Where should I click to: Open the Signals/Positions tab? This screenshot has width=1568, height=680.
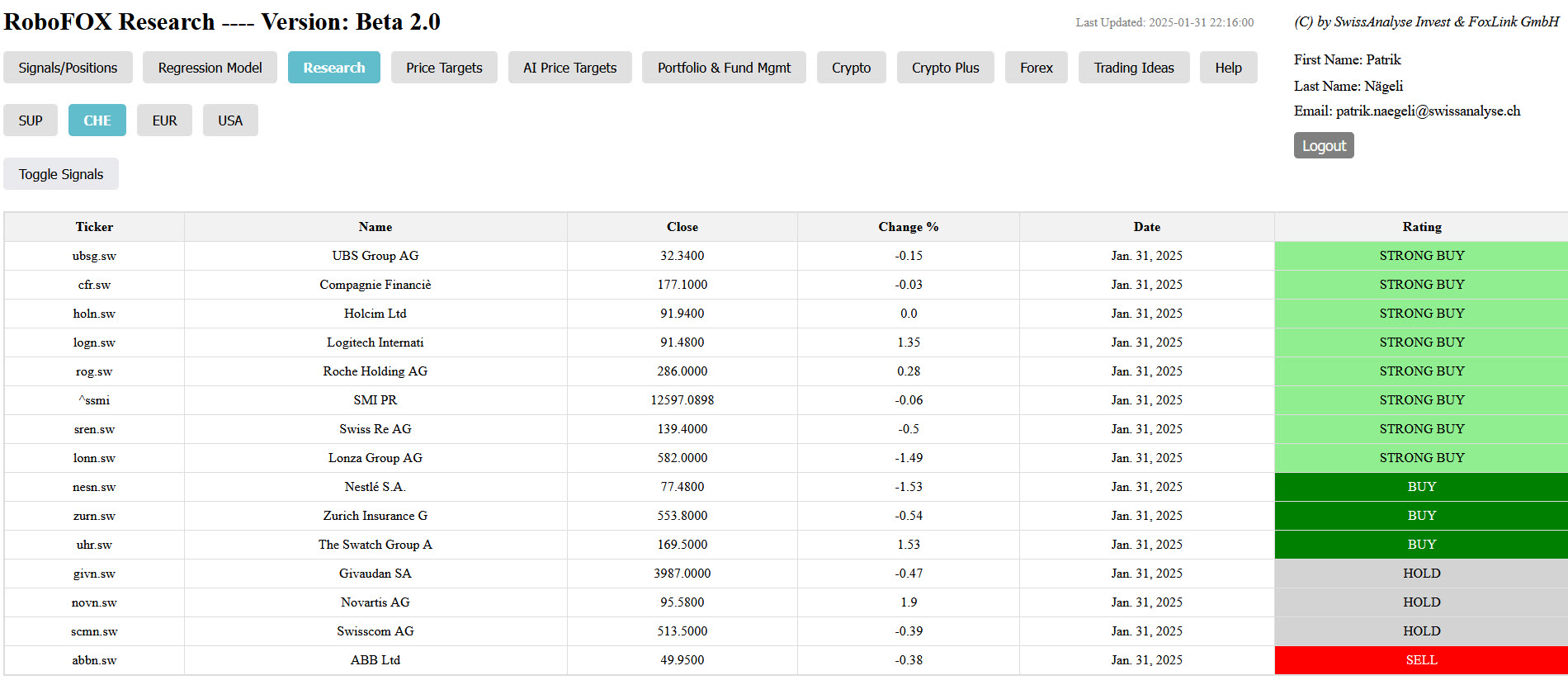click(68, 68)
